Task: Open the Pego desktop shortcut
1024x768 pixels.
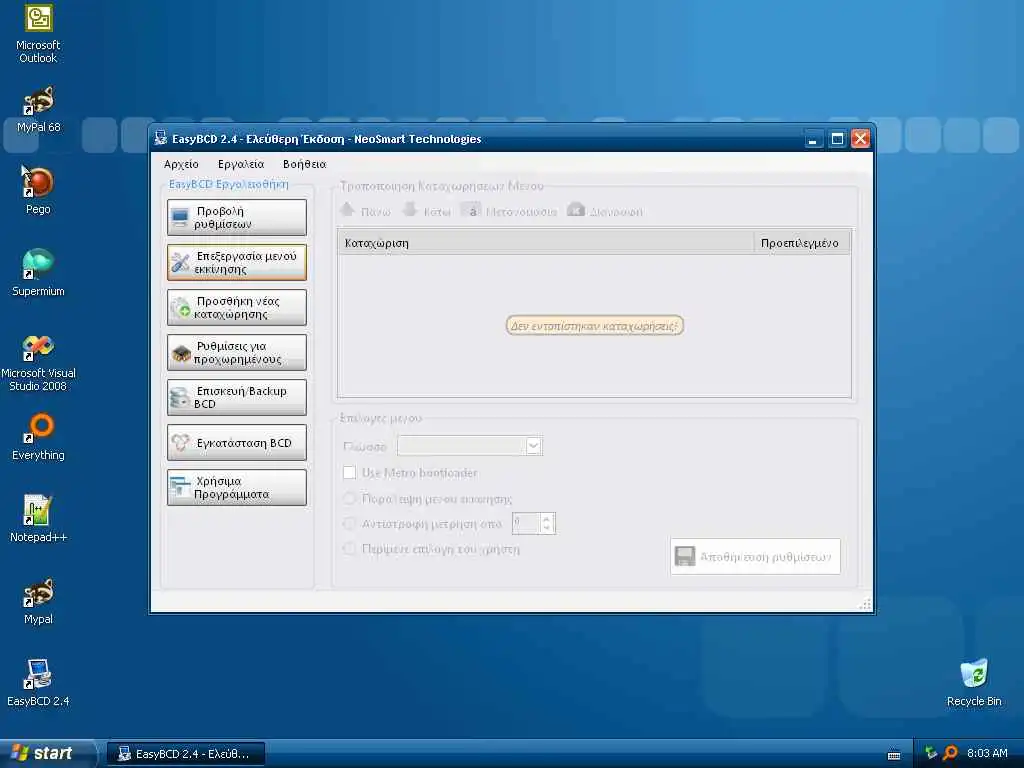Action: point(38,191)
